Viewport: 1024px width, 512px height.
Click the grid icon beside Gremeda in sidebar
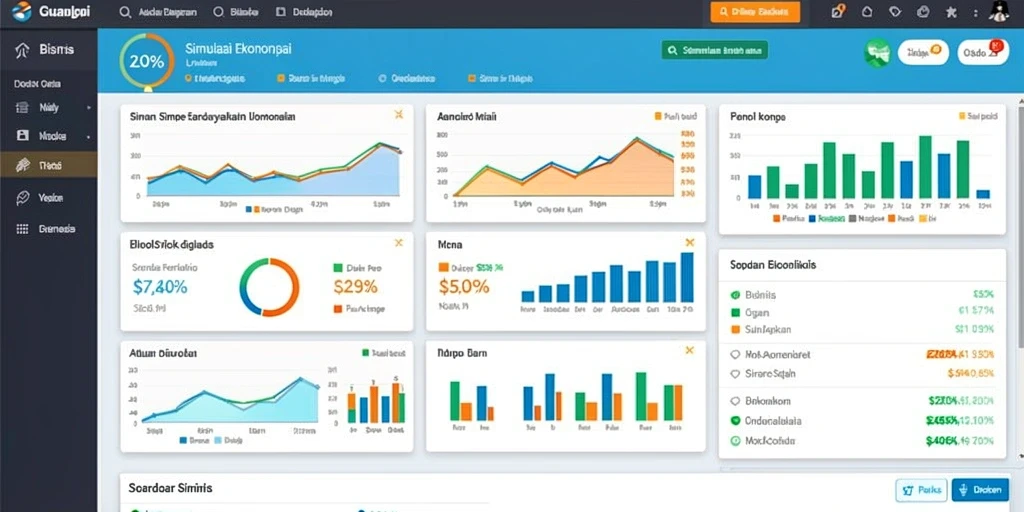coord(22,229)
